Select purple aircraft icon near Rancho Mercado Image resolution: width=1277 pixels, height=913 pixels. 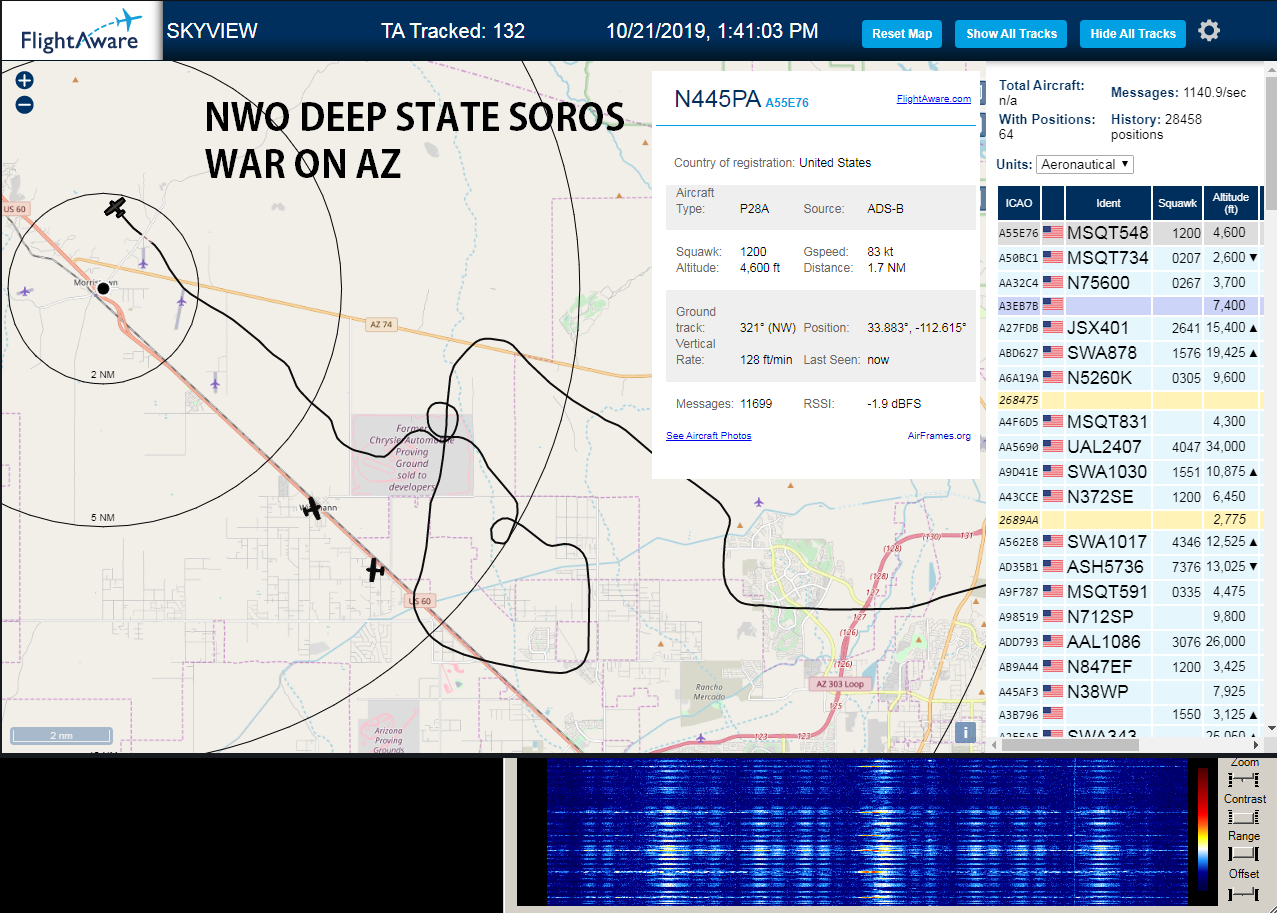(x=701, y=738)
